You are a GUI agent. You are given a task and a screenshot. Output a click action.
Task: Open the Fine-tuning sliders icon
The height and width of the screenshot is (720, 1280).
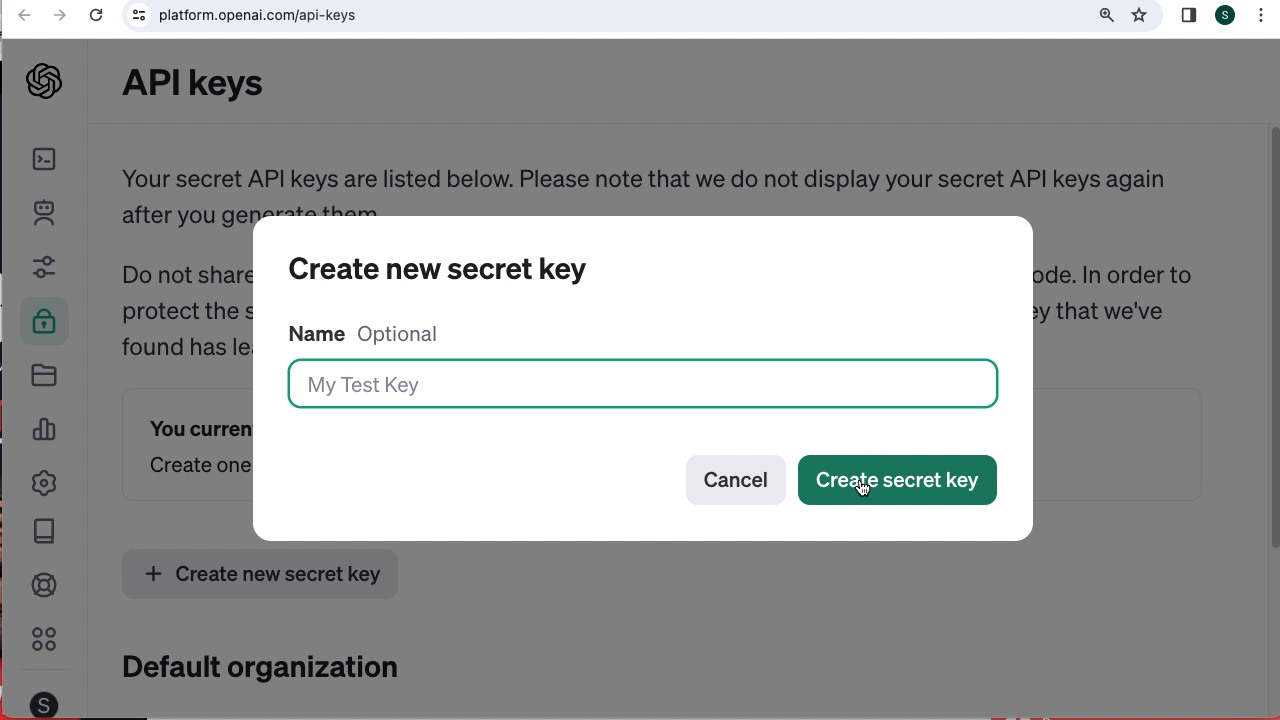pyautogui.click(x=44, y=267)
